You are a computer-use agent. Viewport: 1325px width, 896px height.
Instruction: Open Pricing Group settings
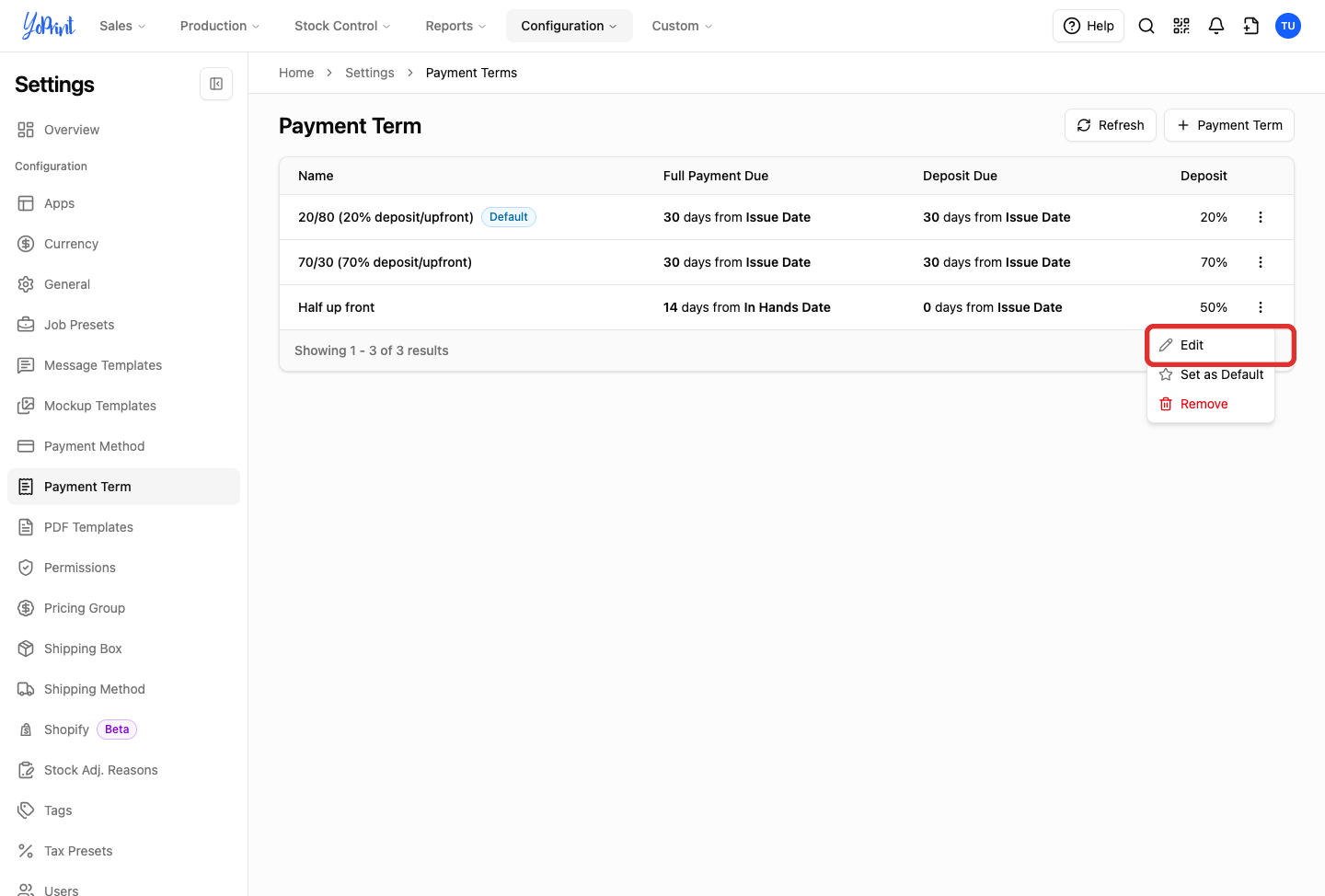point(123,608)
